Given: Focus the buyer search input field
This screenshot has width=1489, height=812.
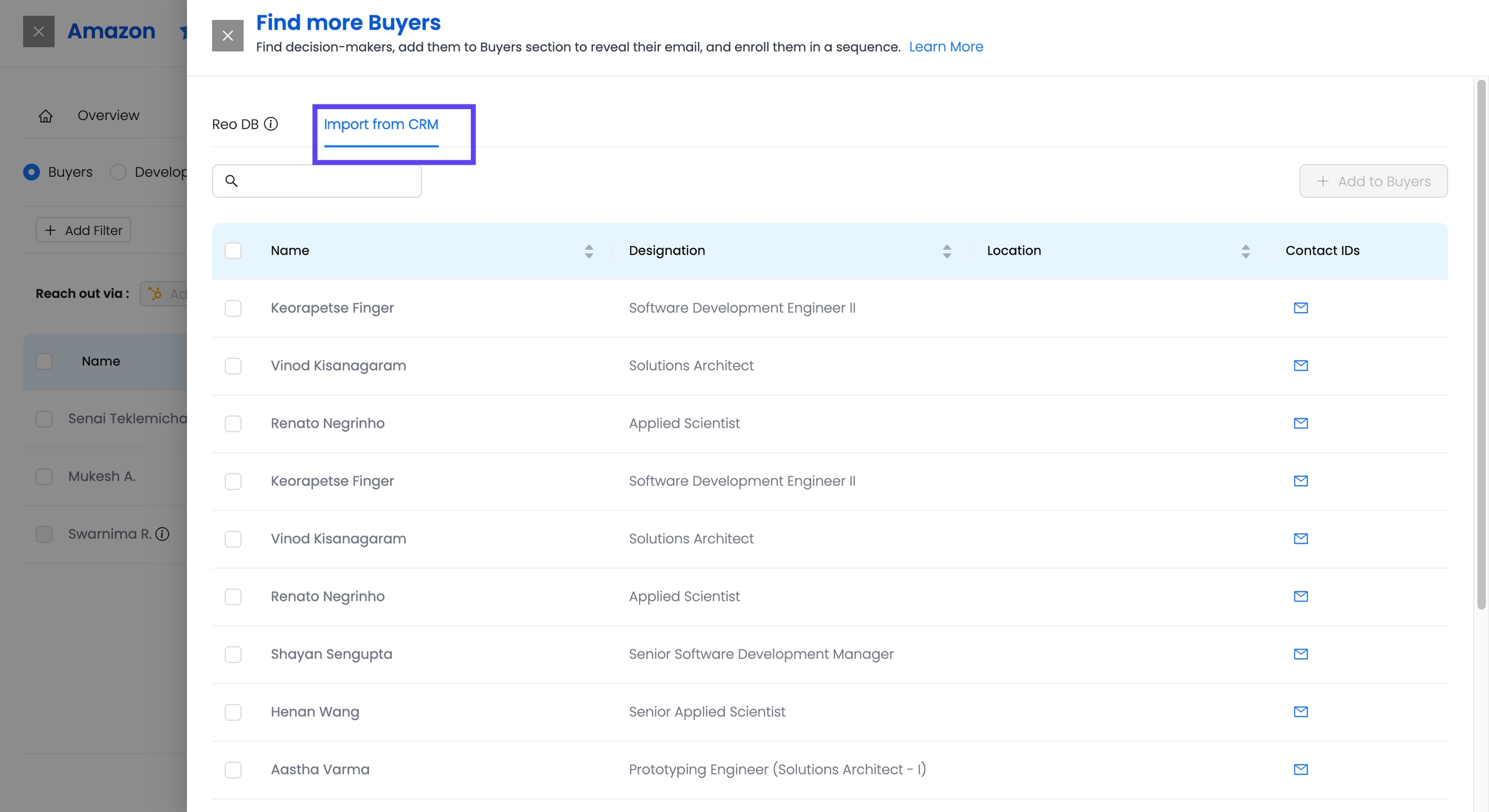Looking at the screenshot, I should click(x=328, y=181).
